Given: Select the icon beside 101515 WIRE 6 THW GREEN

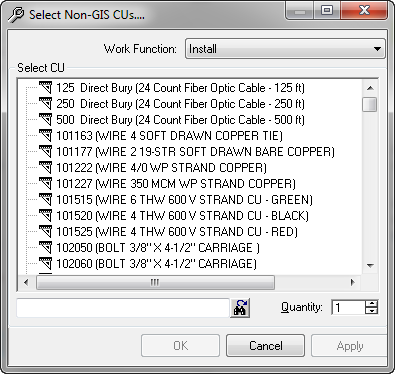Looking at the screenshot, I should point(45,200).
